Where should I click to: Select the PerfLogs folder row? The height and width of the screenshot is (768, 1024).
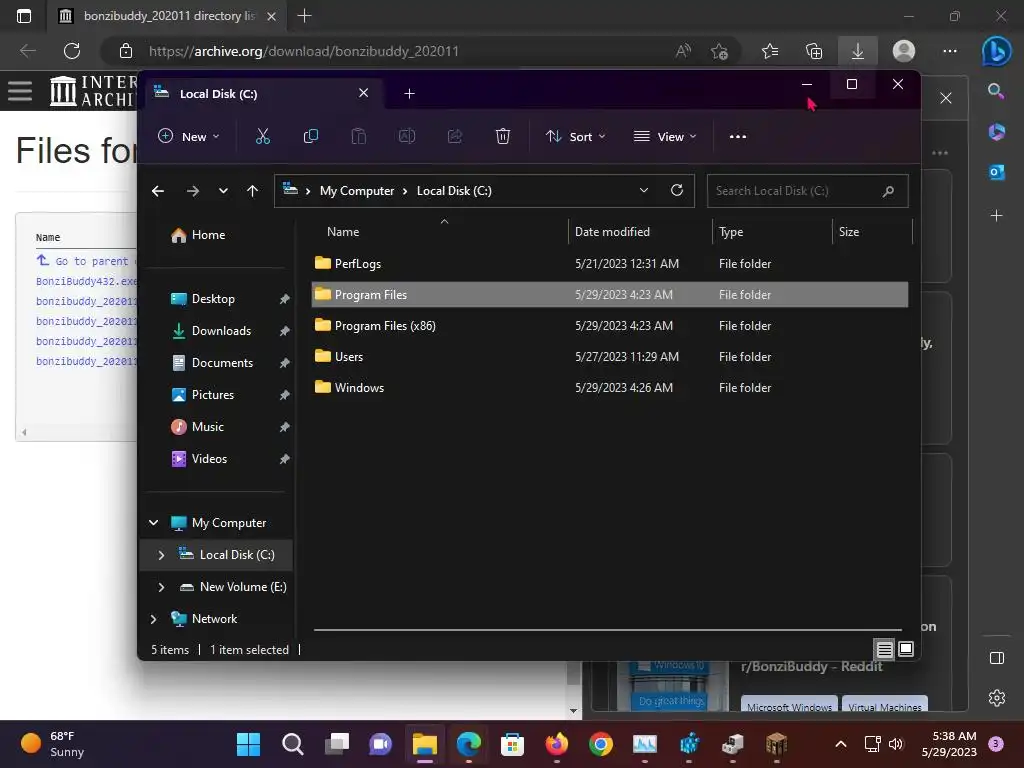click(x=609, y=264)
